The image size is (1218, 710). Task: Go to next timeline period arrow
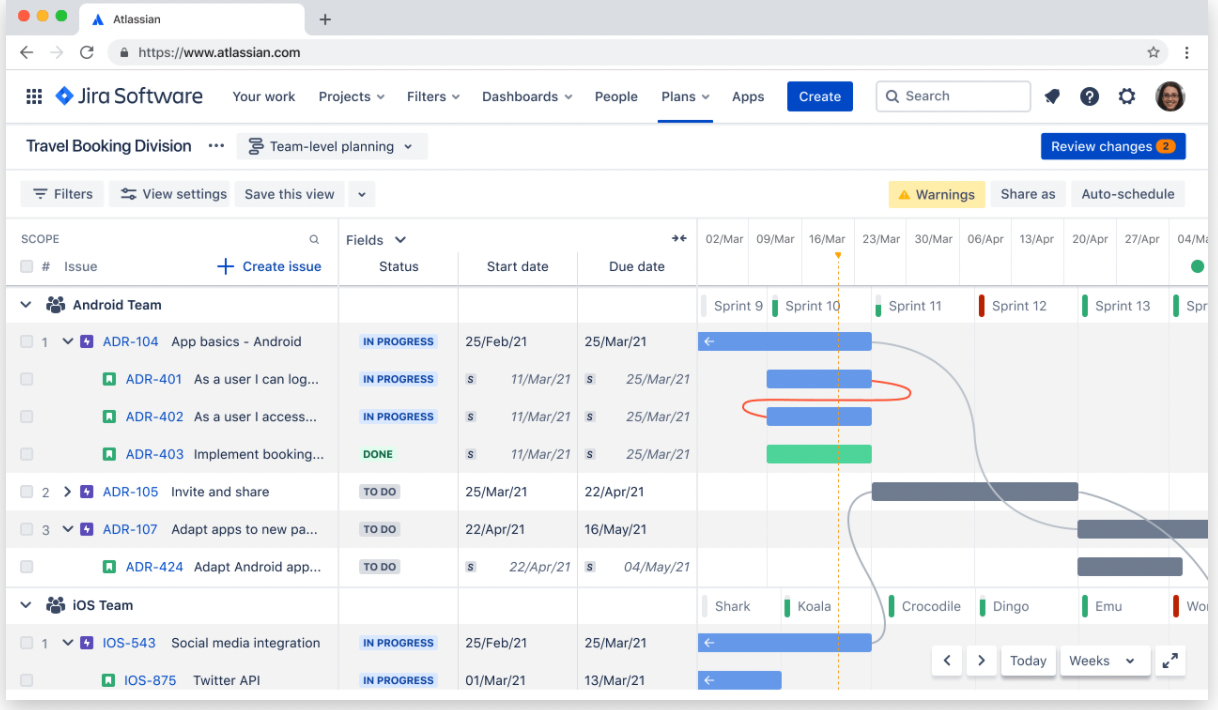point(981,660)
